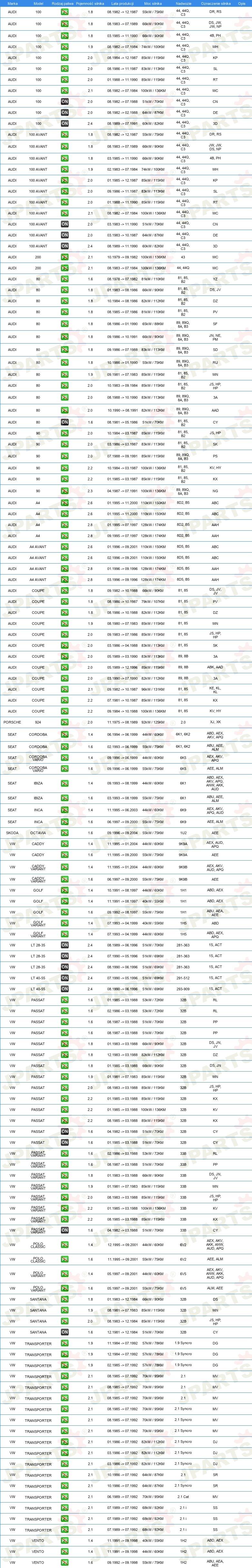Click the petrol icon for Audi 100 WH
Screen dimensions: 252x1568
(x=64, y=47)
